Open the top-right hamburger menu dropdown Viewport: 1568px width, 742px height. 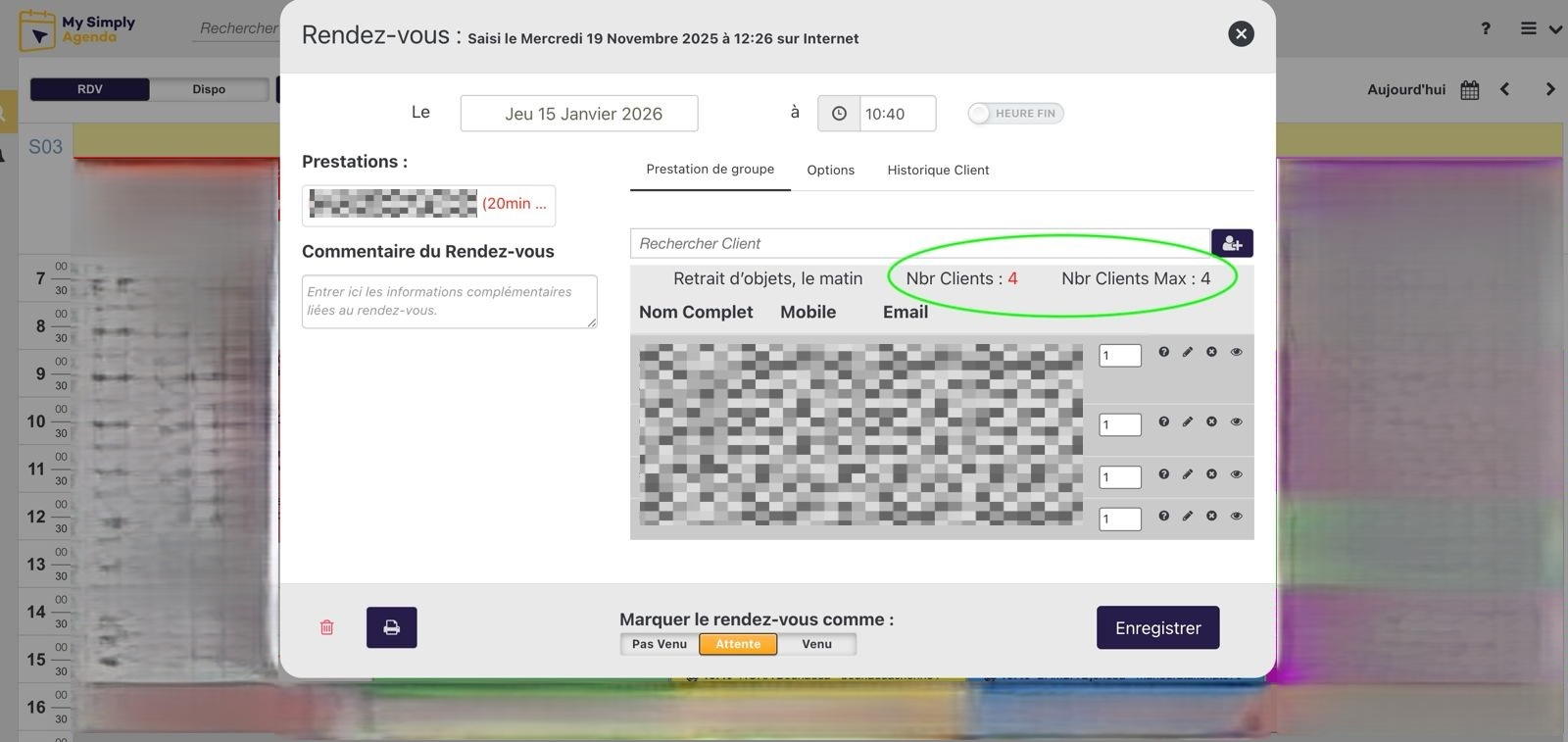pos(1540,29)
